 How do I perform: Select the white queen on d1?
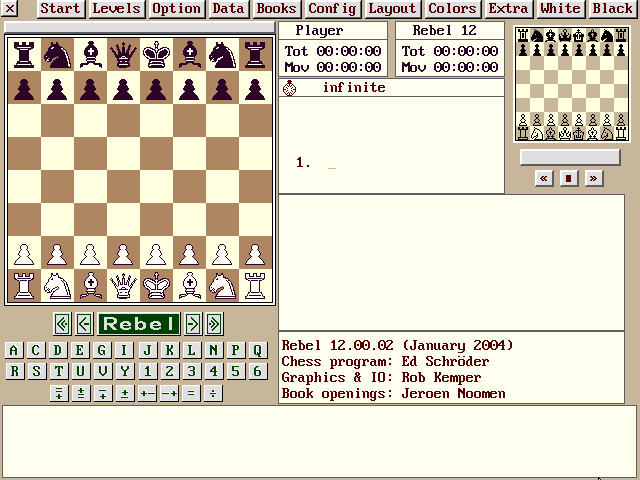(x=123, y=286)
